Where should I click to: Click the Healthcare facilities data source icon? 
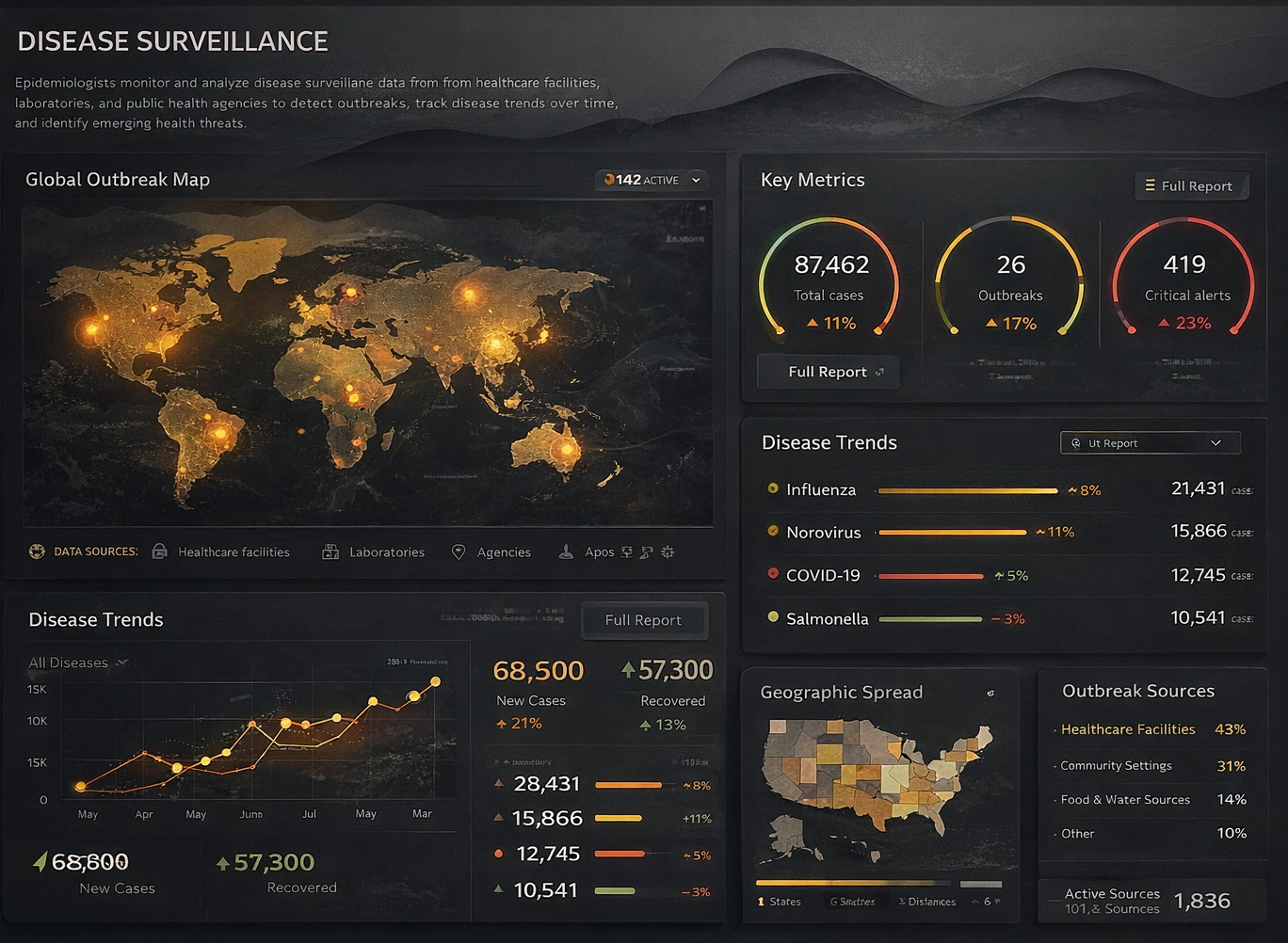[x=158, y=551]
